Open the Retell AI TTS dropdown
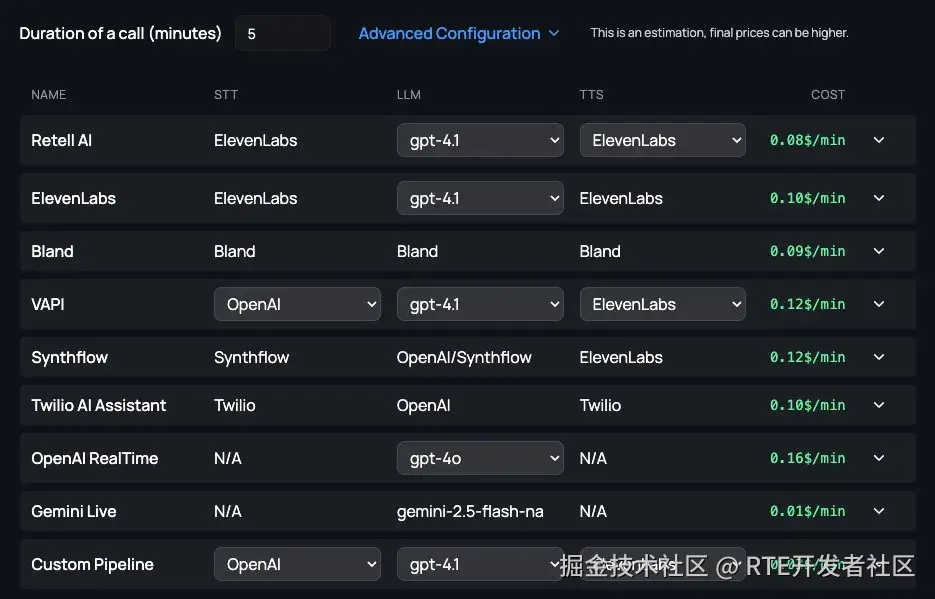This screenshot has height=599, width=935. 662,140
